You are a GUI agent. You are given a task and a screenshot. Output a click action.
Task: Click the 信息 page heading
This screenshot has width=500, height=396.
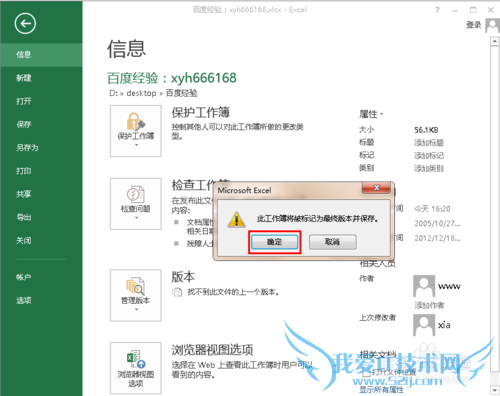click(126, 49)
